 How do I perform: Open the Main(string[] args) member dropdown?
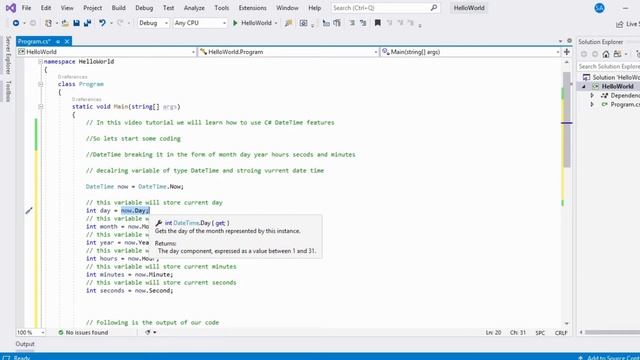tap(470, 52)
